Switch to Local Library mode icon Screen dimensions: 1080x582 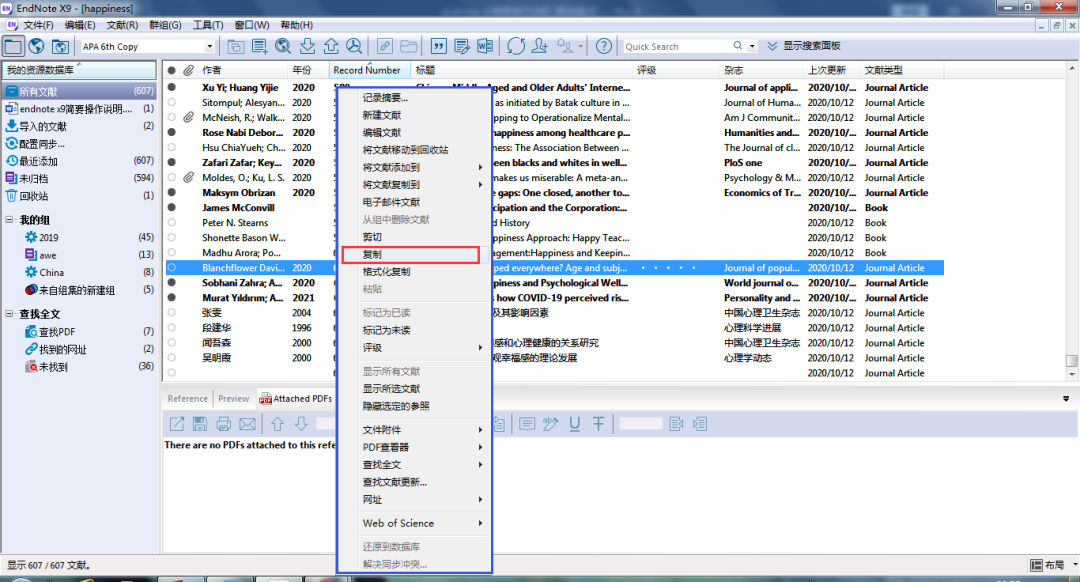point(13,46)
